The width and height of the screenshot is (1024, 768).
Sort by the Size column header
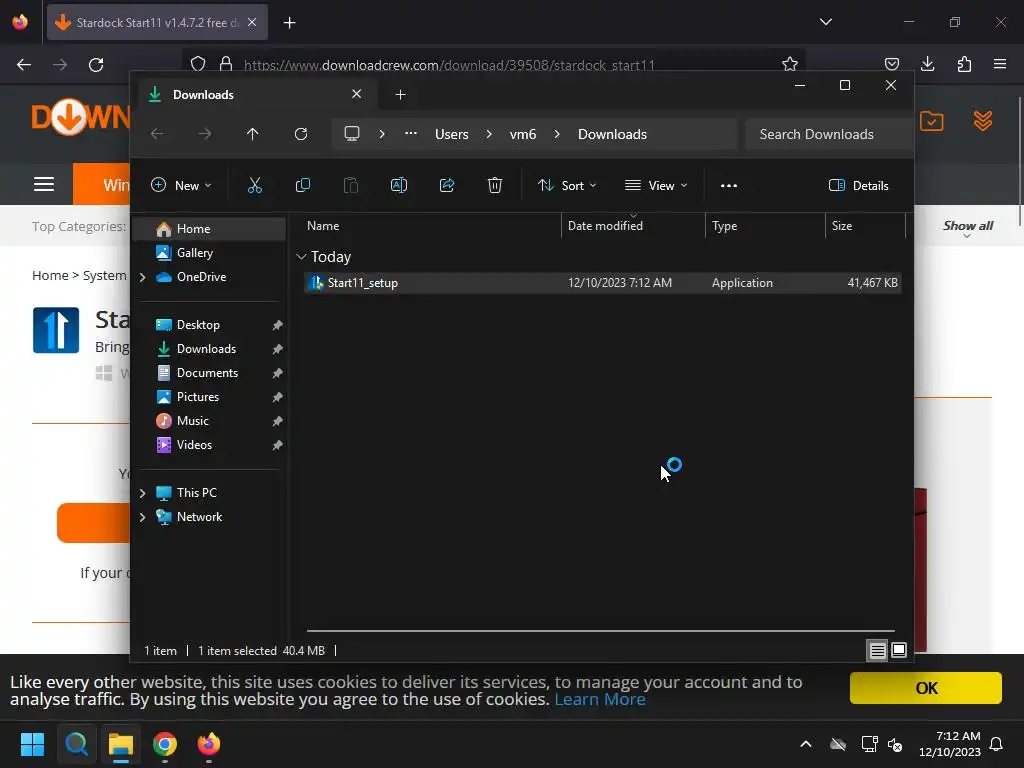(865, 226)
